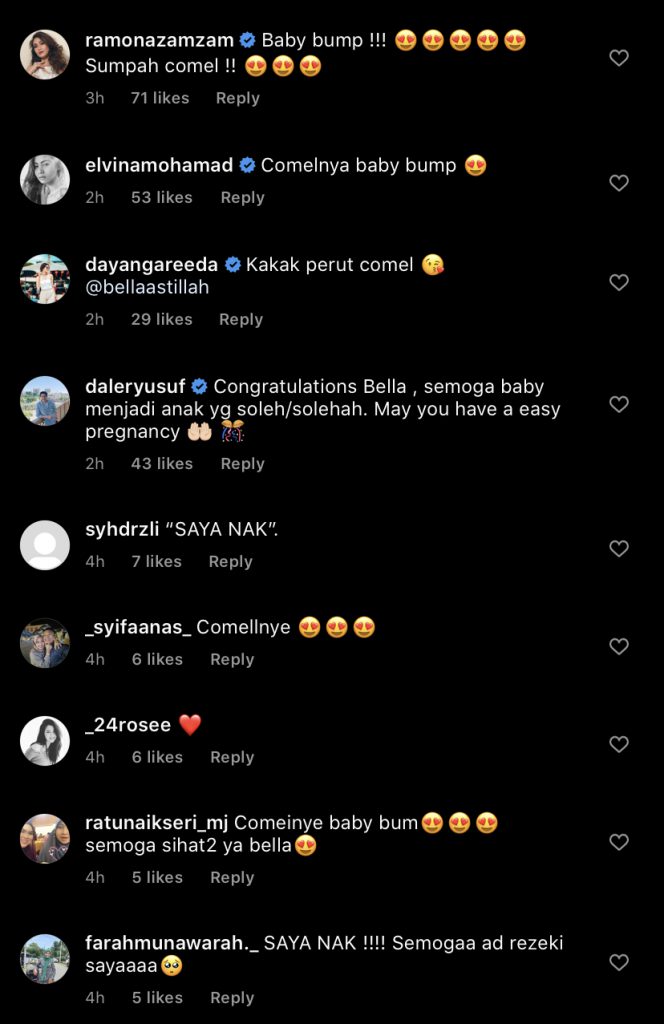Visit dayangareeda's profile via username

click(151, 265)
